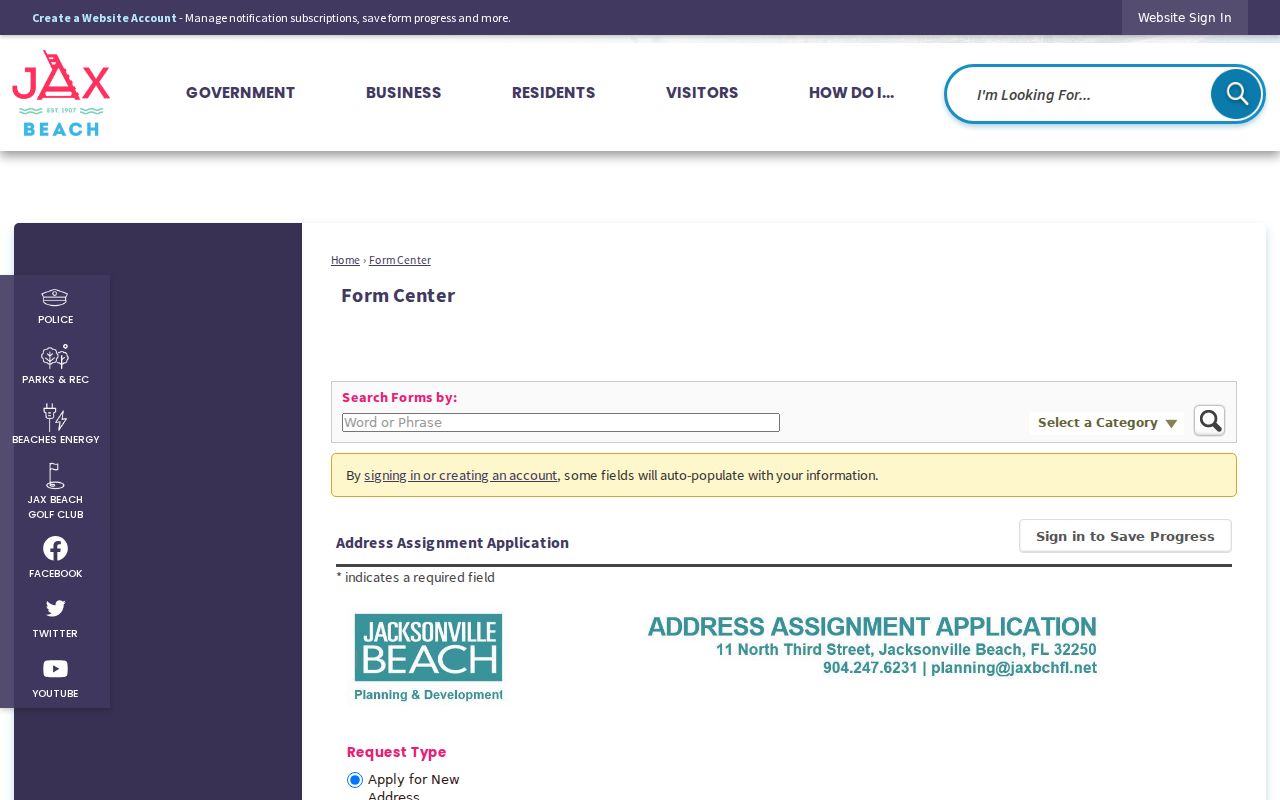Click the planning@jaxbchfl.net contact text

[1014, 668]
